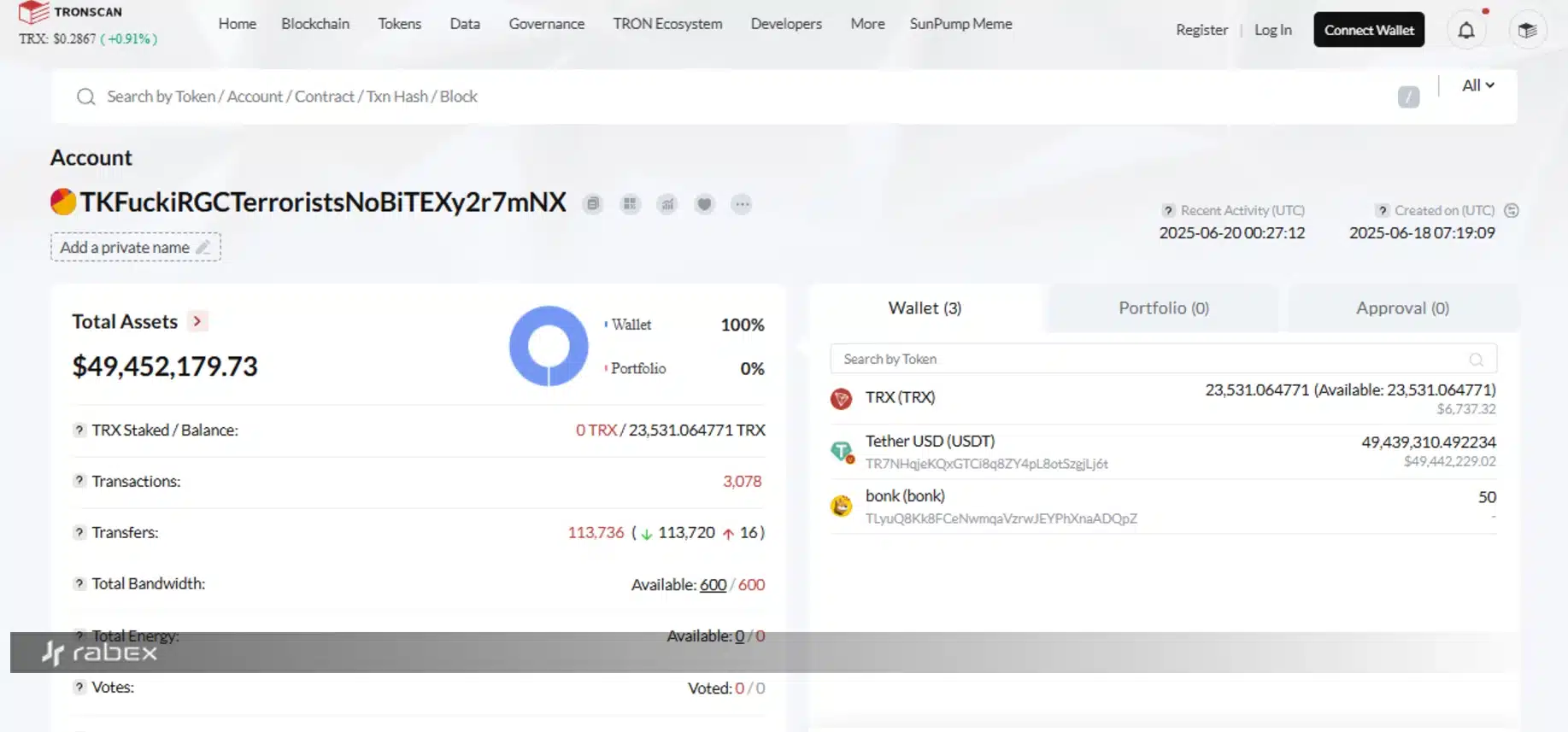Click the Tether USDT token icon
Image resolution: width=1568 pixels, height=732 pixels.
pyautogui.click(x=842, y=451)
